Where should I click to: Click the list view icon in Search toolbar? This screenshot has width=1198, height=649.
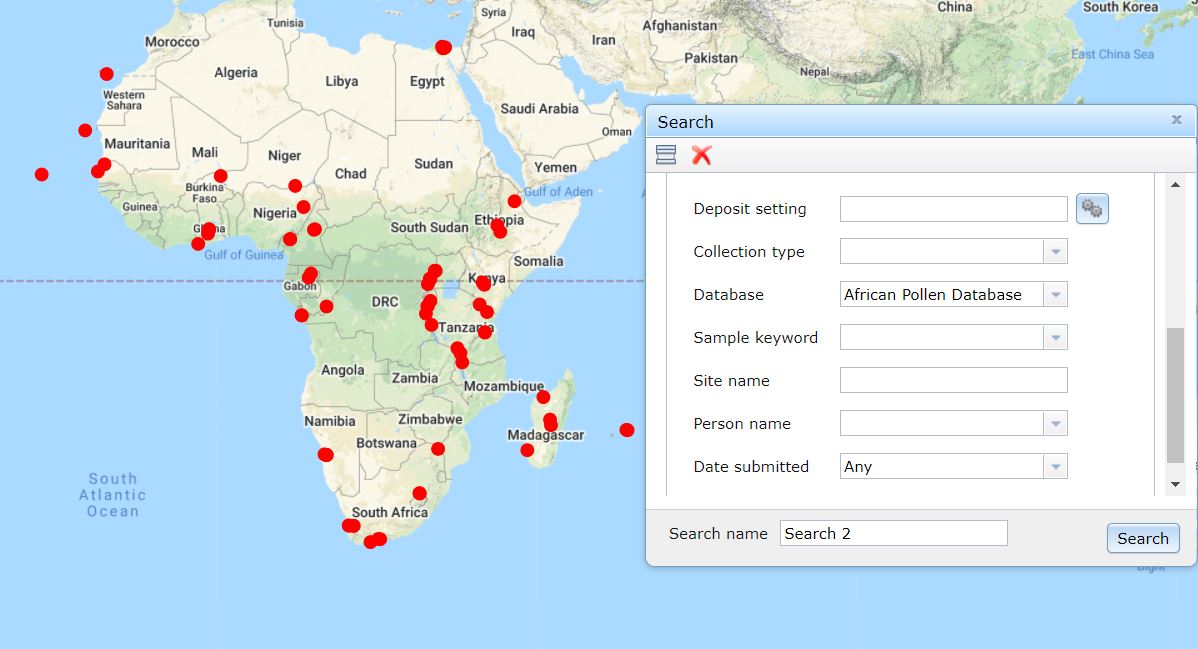click(x=666, y=154)
